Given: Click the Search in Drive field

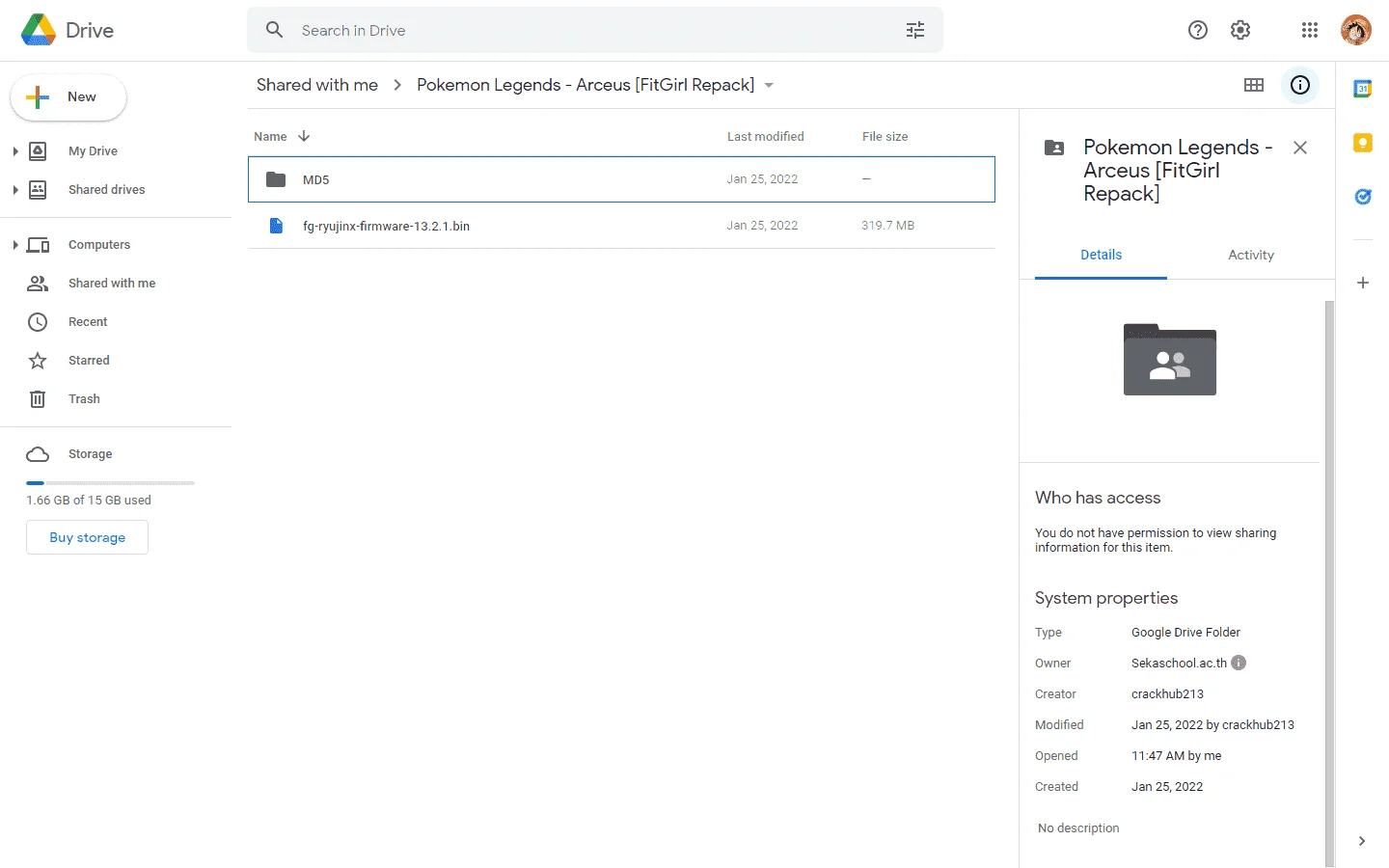Looking at the screenshot, I should (595, 30).
